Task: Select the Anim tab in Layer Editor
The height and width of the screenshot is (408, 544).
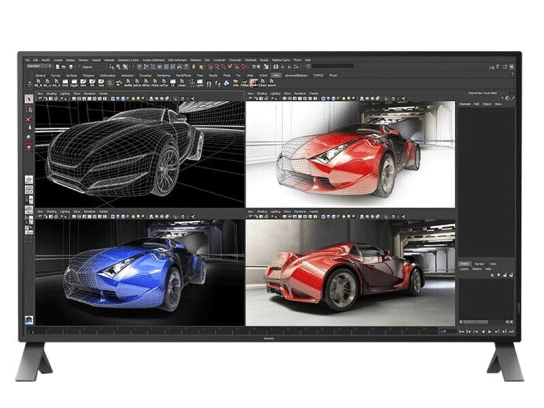Action: (x=493, y=264)
